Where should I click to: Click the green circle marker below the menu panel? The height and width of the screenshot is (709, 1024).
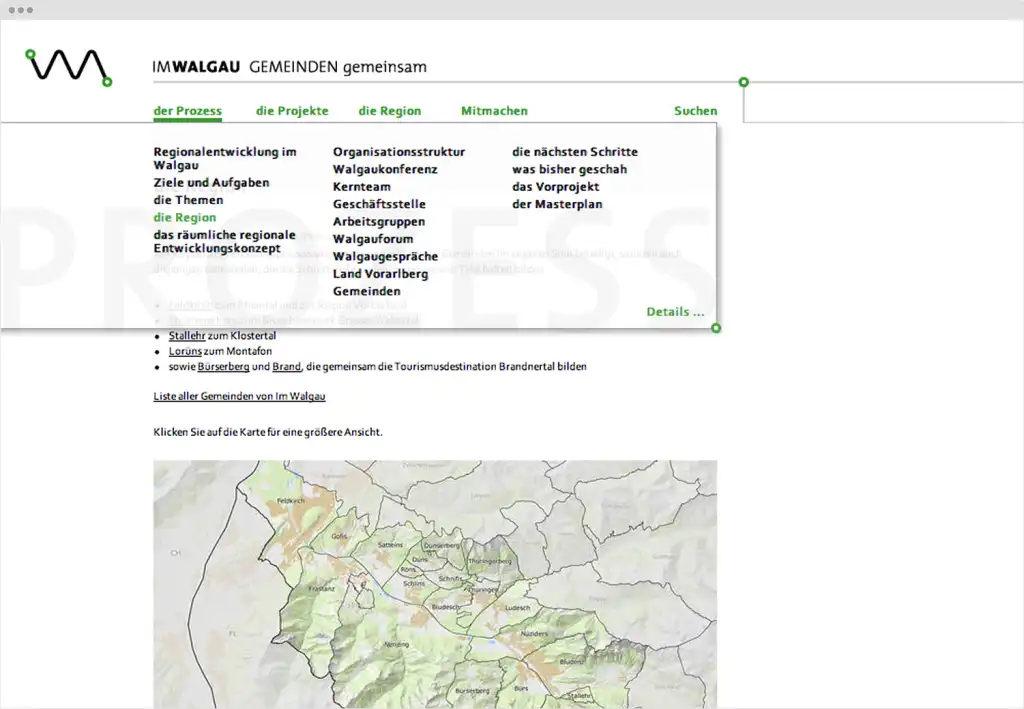click(x=716, y=327)
